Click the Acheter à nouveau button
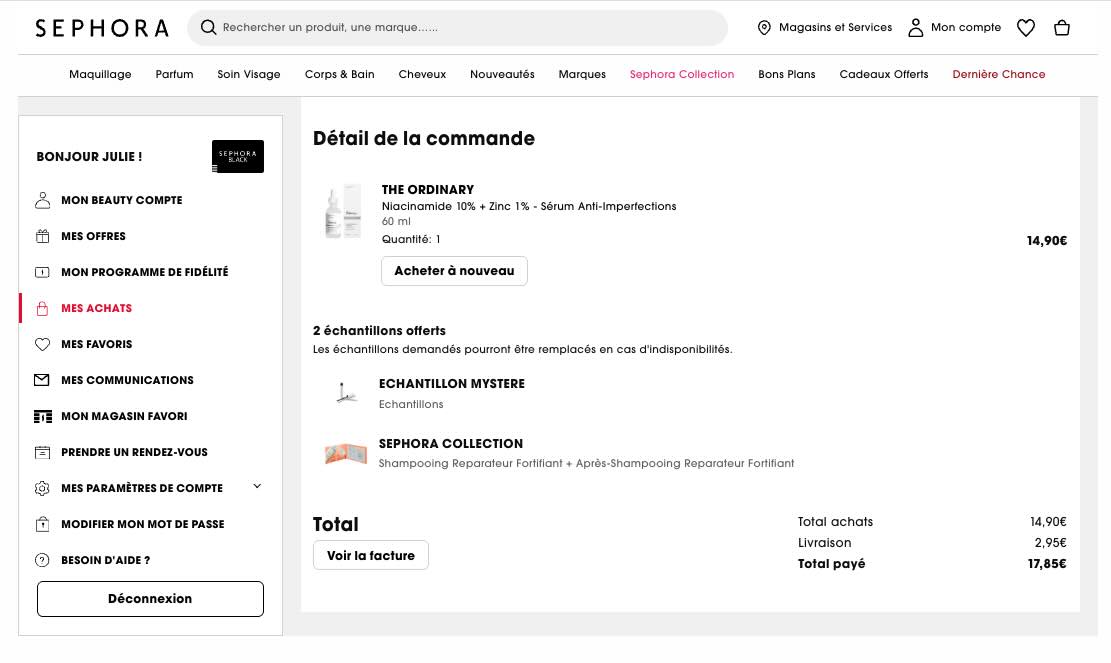1111x663 pixels. [x=454, y=271]
